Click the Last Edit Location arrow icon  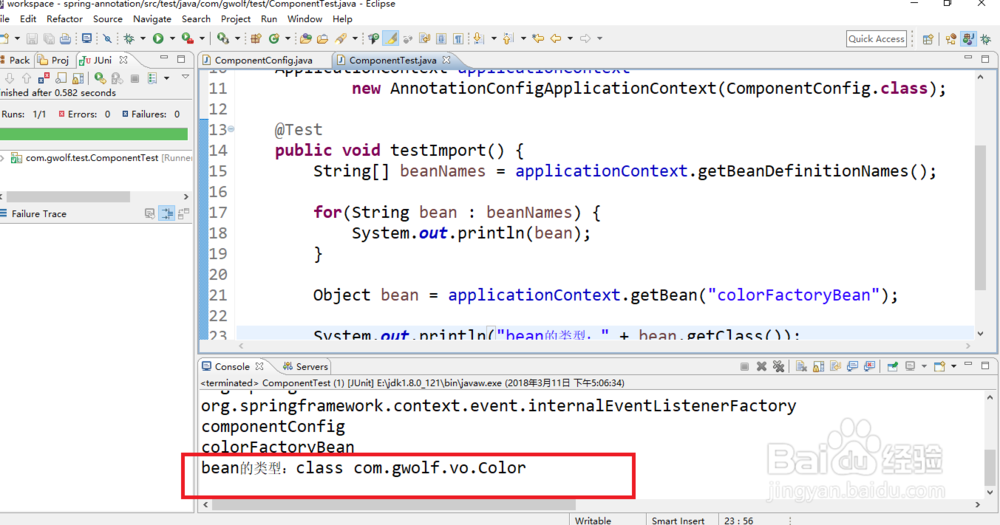(538, 39)
